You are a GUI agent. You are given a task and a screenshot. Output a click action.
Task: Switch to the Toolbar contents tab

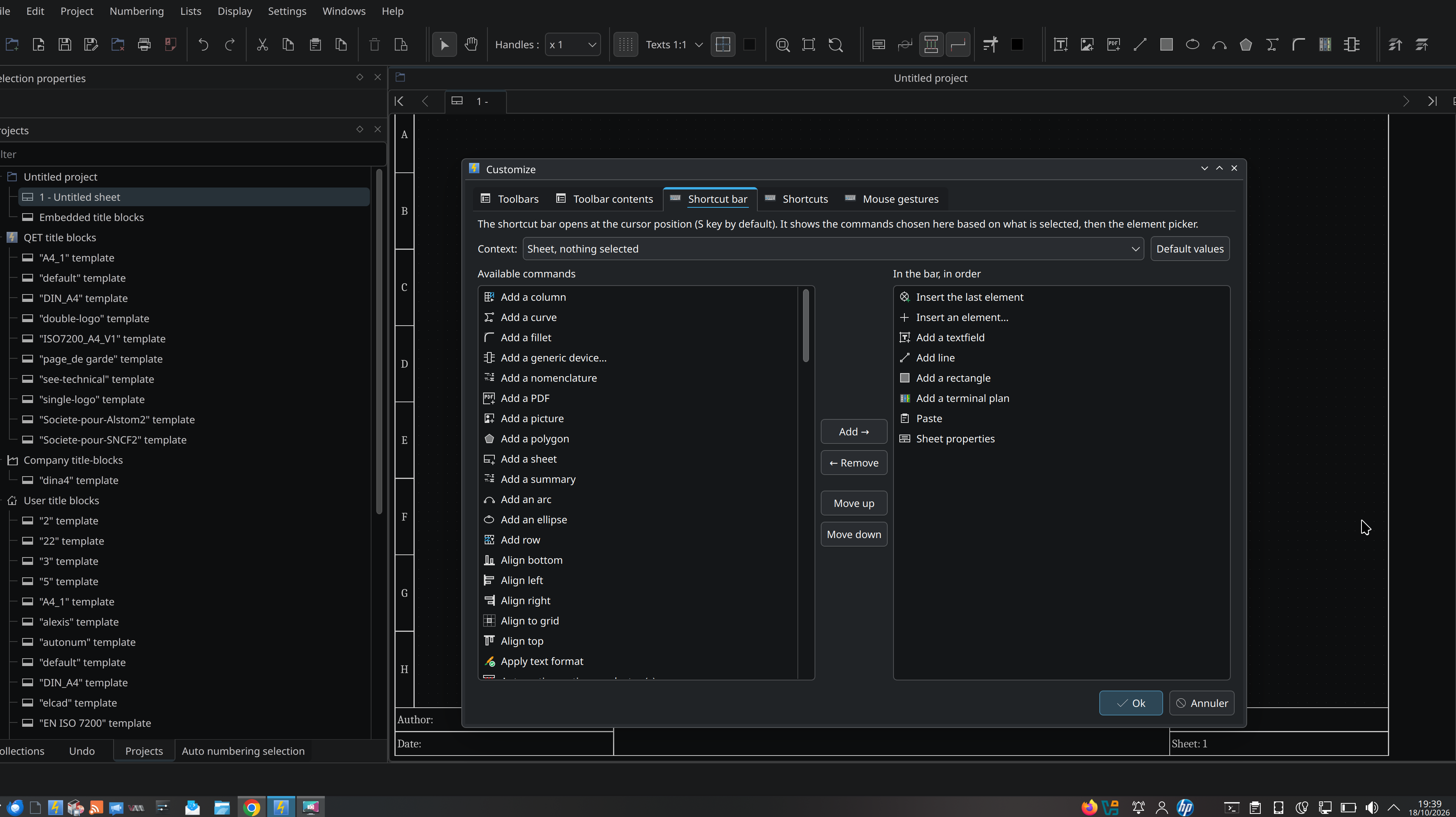click(x=604, y=199)
